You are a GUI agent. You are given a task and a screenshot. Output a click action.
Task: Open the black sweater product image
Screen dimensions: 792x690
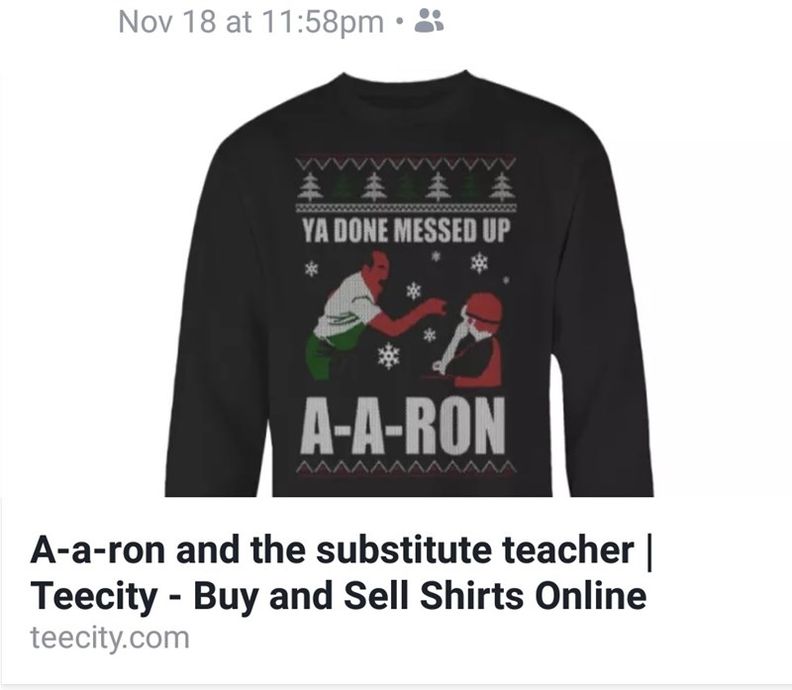409,283
